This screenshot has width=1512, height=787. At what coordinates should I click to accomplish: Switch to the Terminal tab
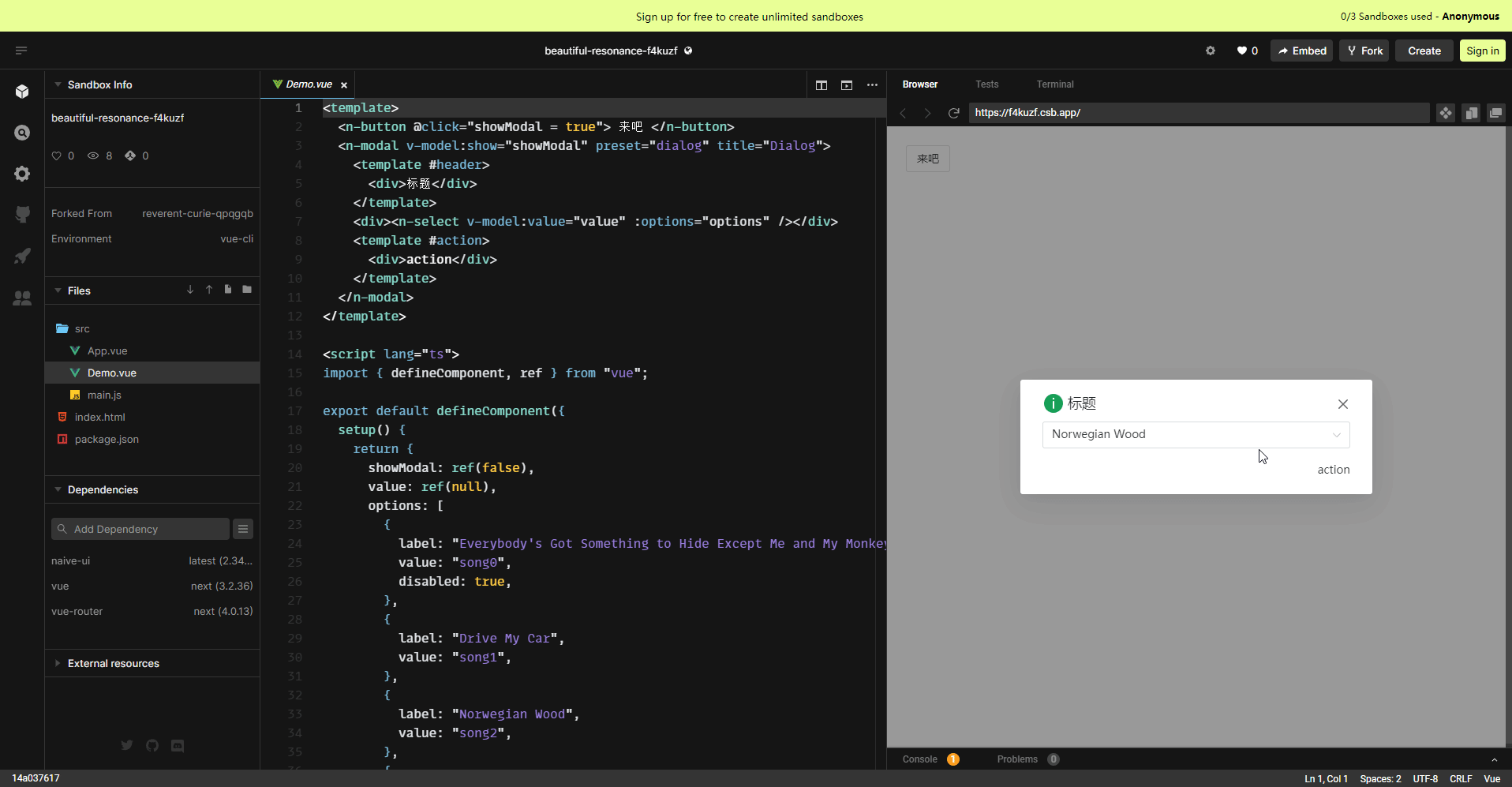[1054, 84]
